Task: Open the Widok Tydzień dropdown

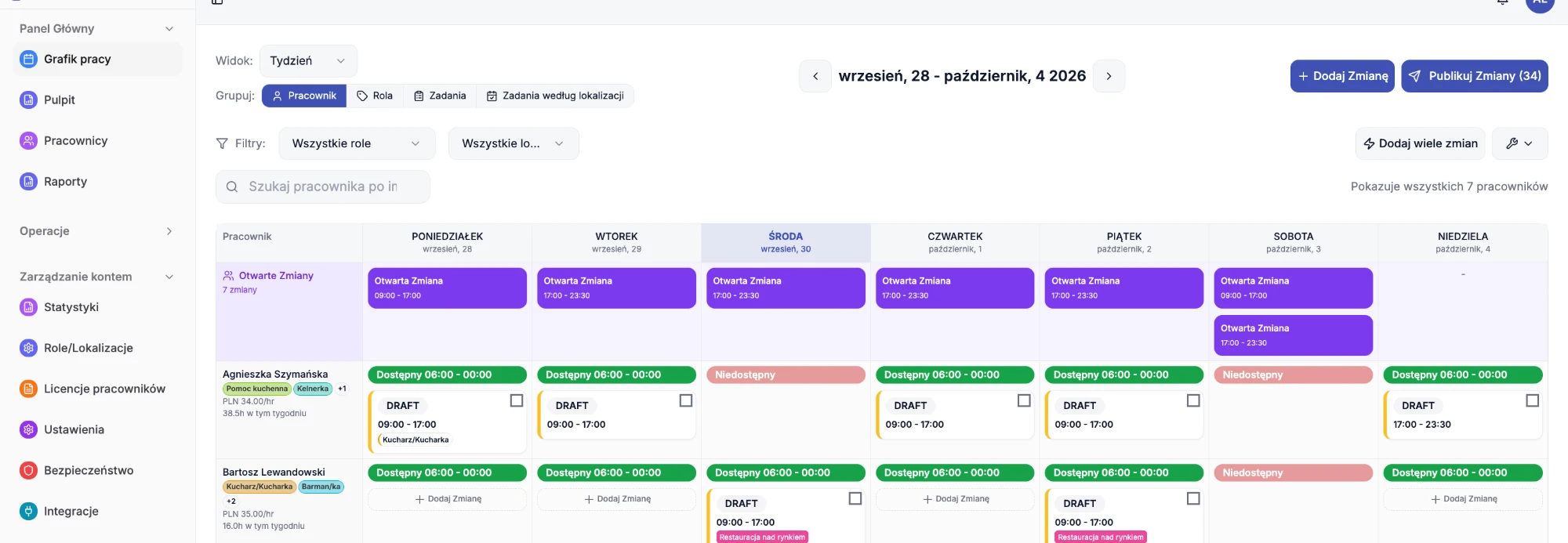Action: 308,61
